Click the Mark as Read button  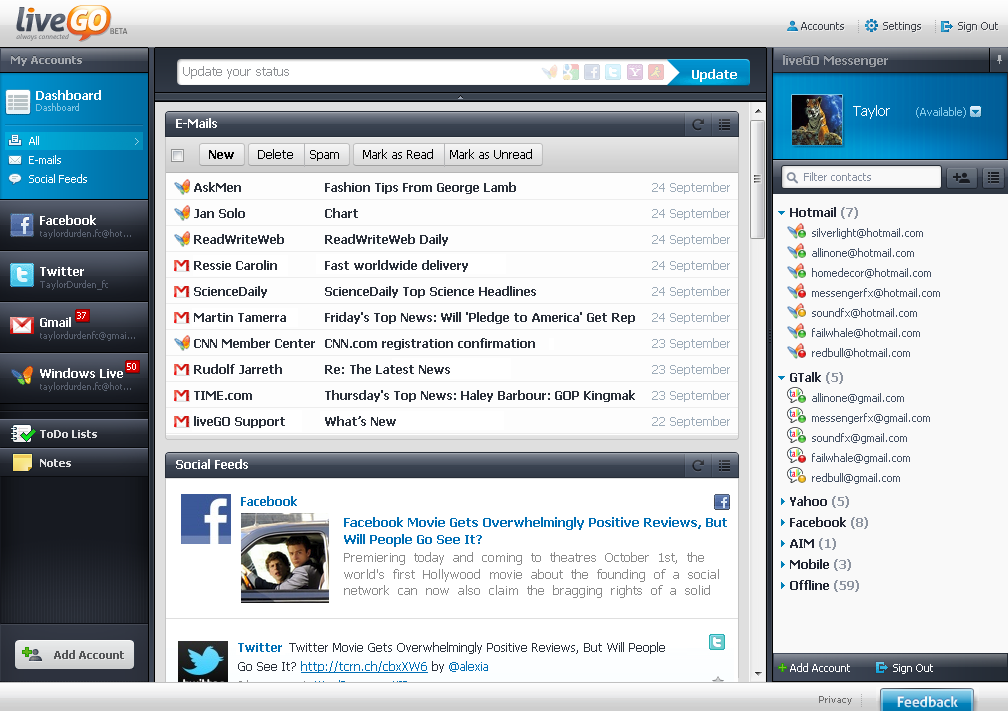pyautogui.click(x=398, y=155)
